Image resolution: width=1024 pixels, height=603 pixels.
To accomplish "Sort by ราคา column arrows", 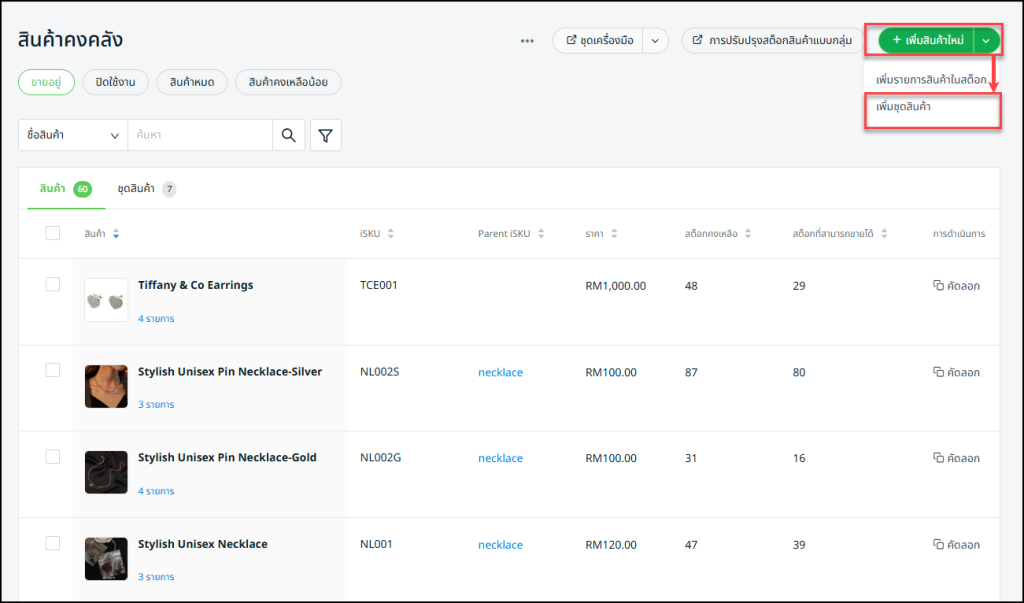I will pyautogui.click(x=614, y=234).
